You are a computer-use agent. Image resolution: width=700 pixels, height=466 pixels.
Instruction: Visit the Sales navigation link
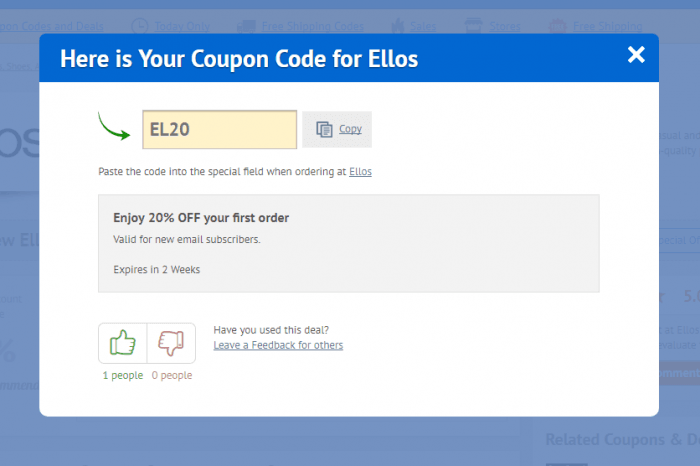click(423, 26)
